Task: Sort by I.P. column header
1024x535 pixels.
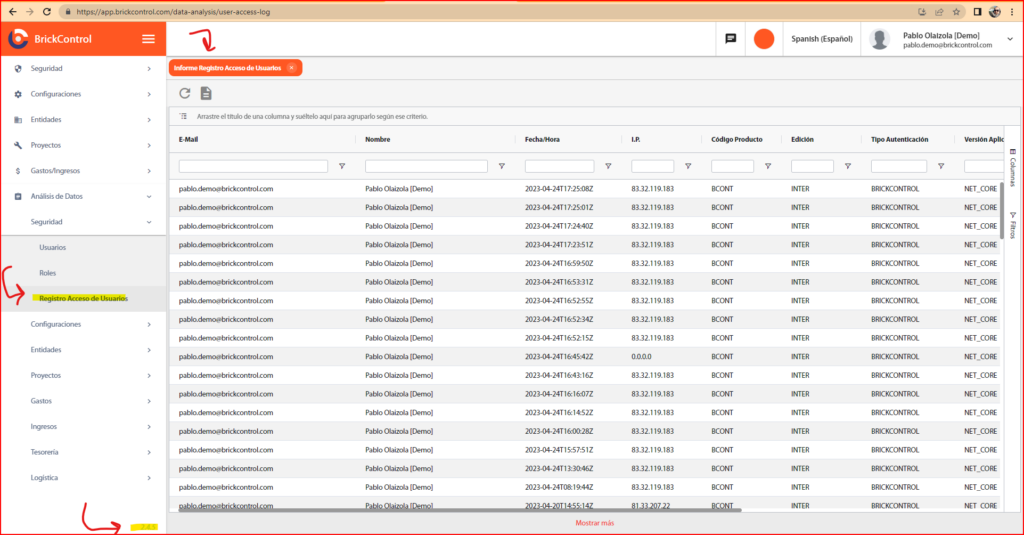Action: click(x=635, y=140)
